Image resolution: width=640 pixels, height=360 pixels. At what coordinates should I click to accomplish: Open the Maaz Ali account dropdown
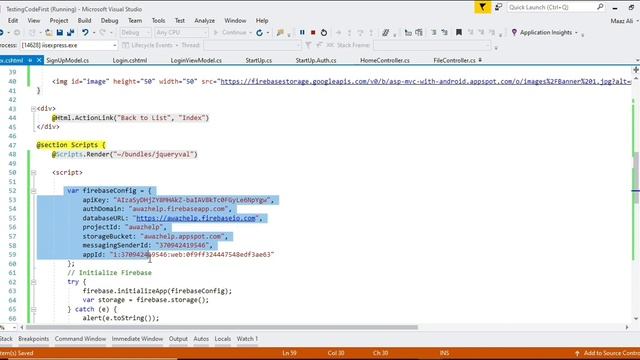click(624, 21)
